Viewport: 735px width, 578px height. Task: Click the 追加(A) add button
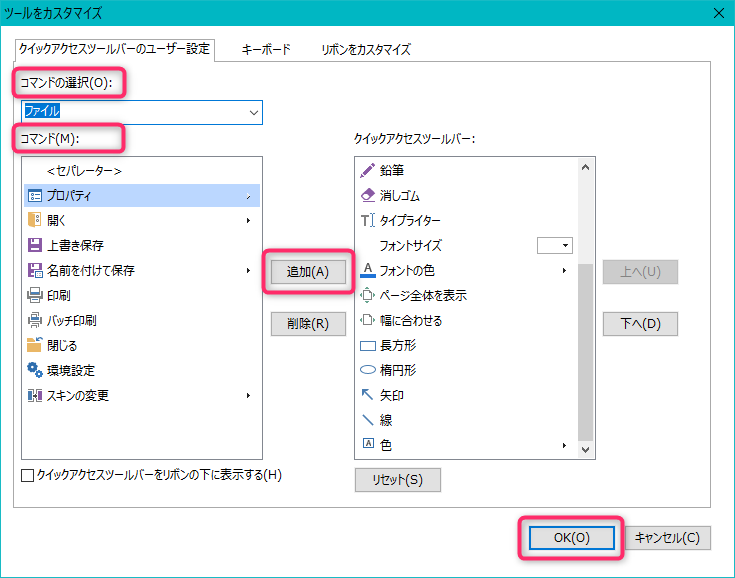point(308,272)
